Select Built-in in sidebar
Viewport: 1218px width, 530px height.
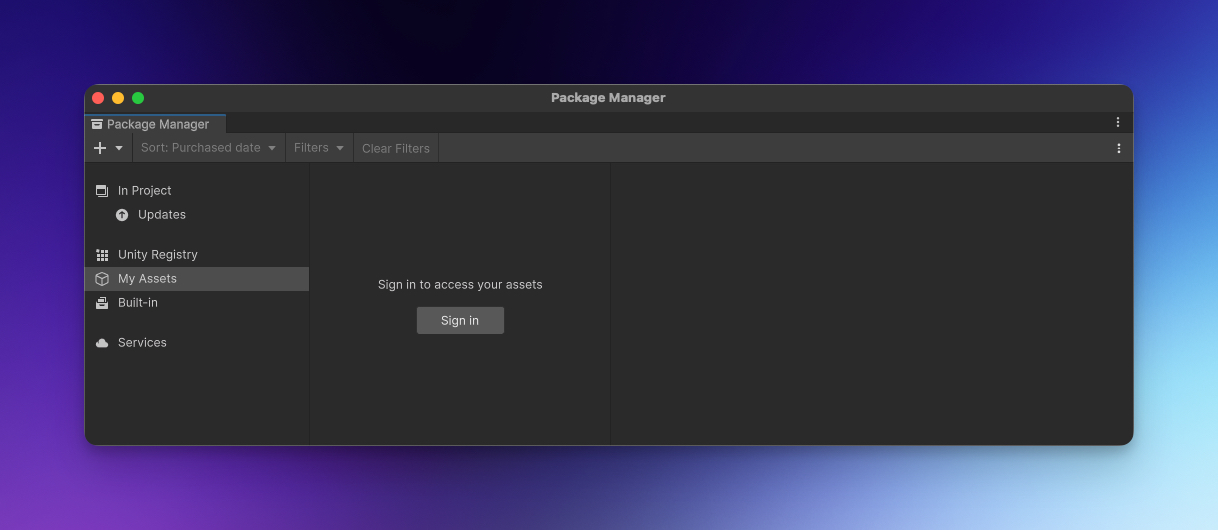197,302
